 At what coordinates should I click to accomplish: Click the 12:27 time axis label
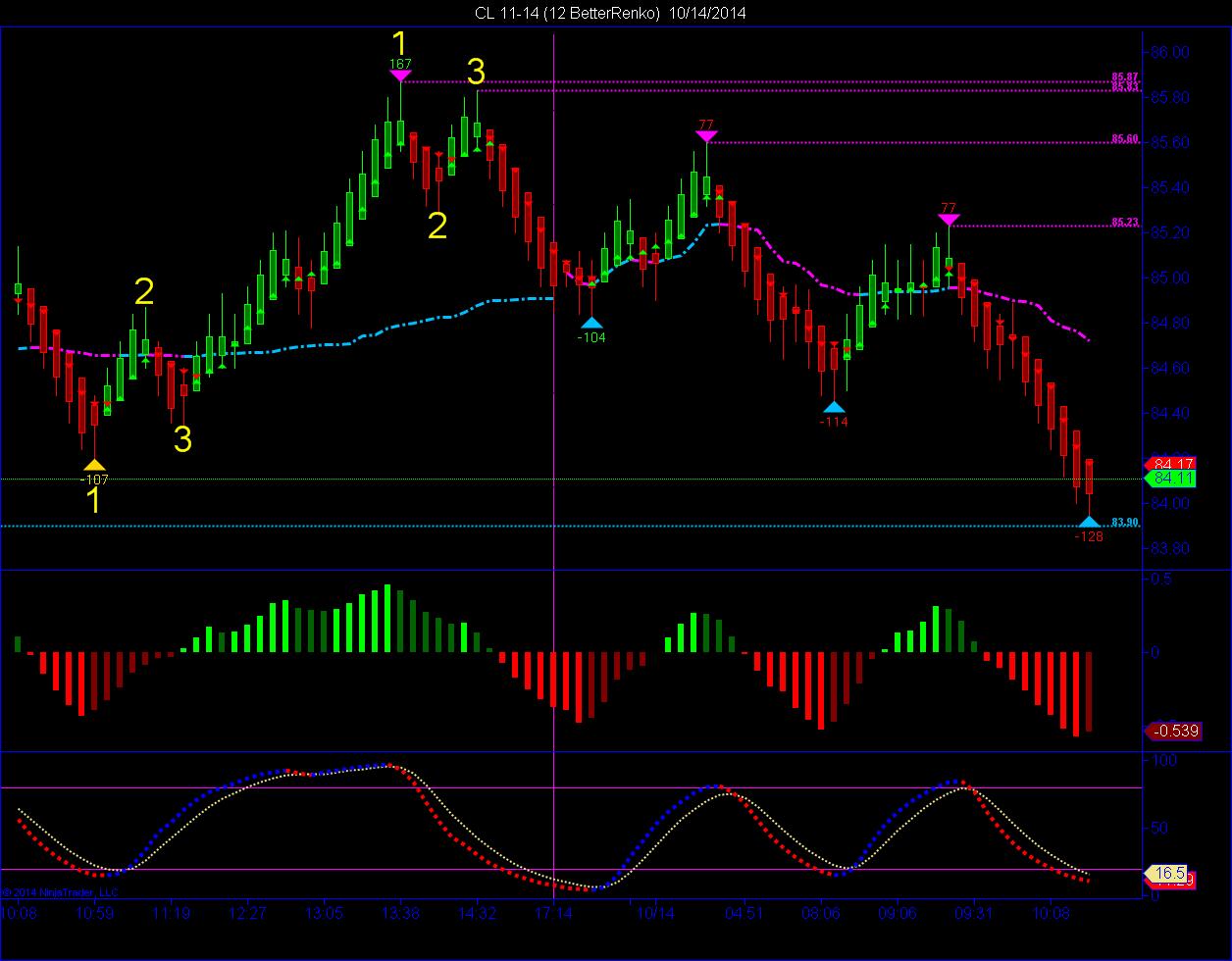[x=247, y=913]
